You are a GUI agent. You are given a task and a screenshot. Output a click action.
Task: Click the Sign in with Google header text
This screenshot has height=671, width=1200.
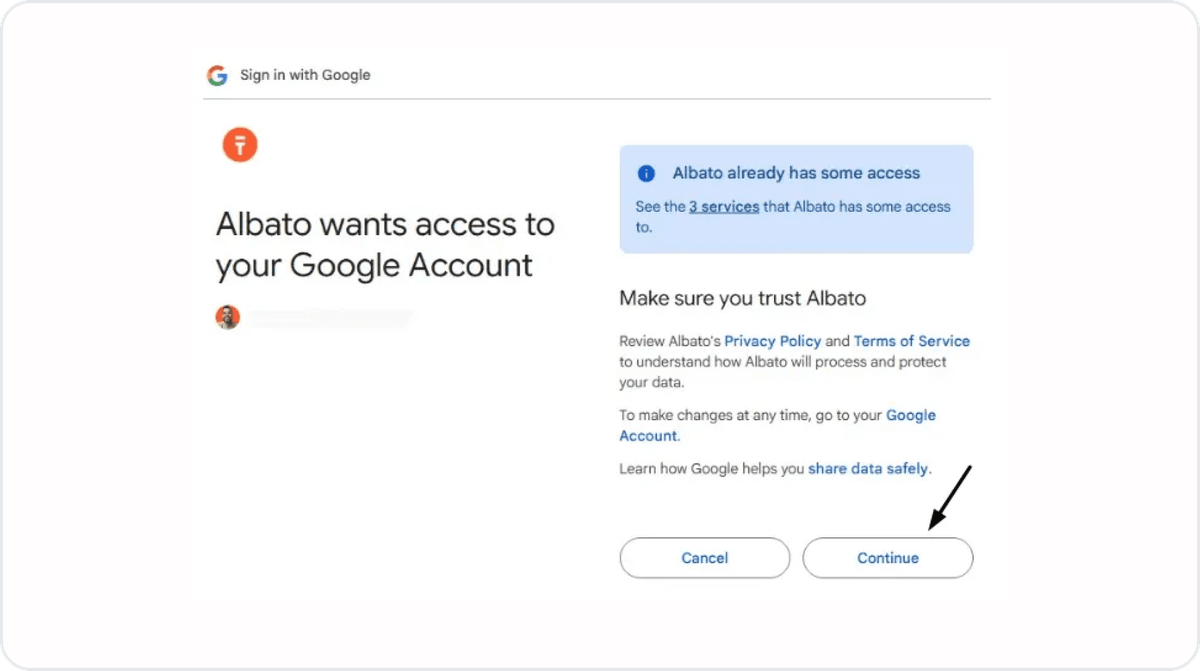coord(305,75)
